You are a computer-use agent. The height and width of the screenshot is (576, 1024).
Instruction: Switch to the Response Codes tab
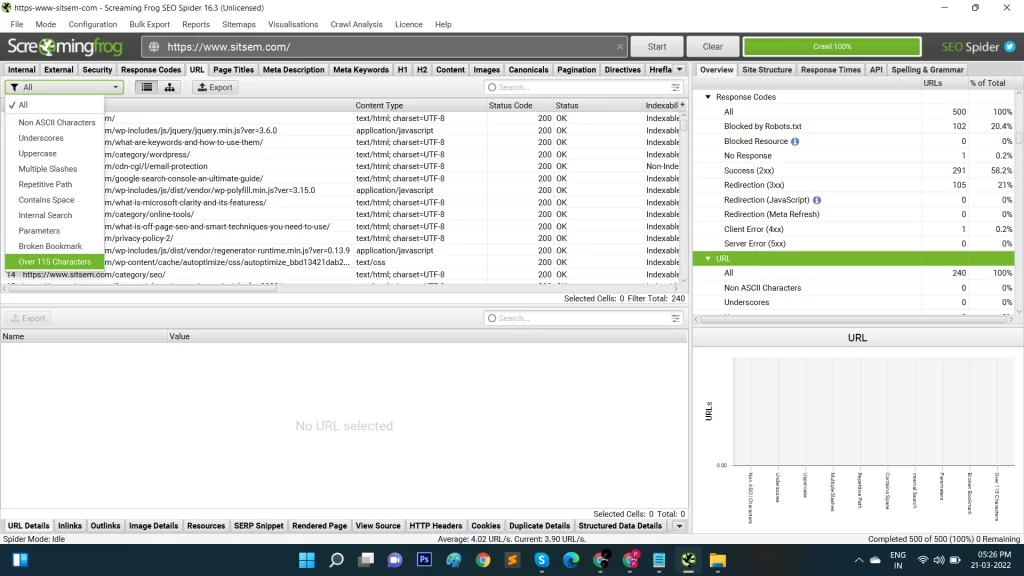click(x=151, y=70)
